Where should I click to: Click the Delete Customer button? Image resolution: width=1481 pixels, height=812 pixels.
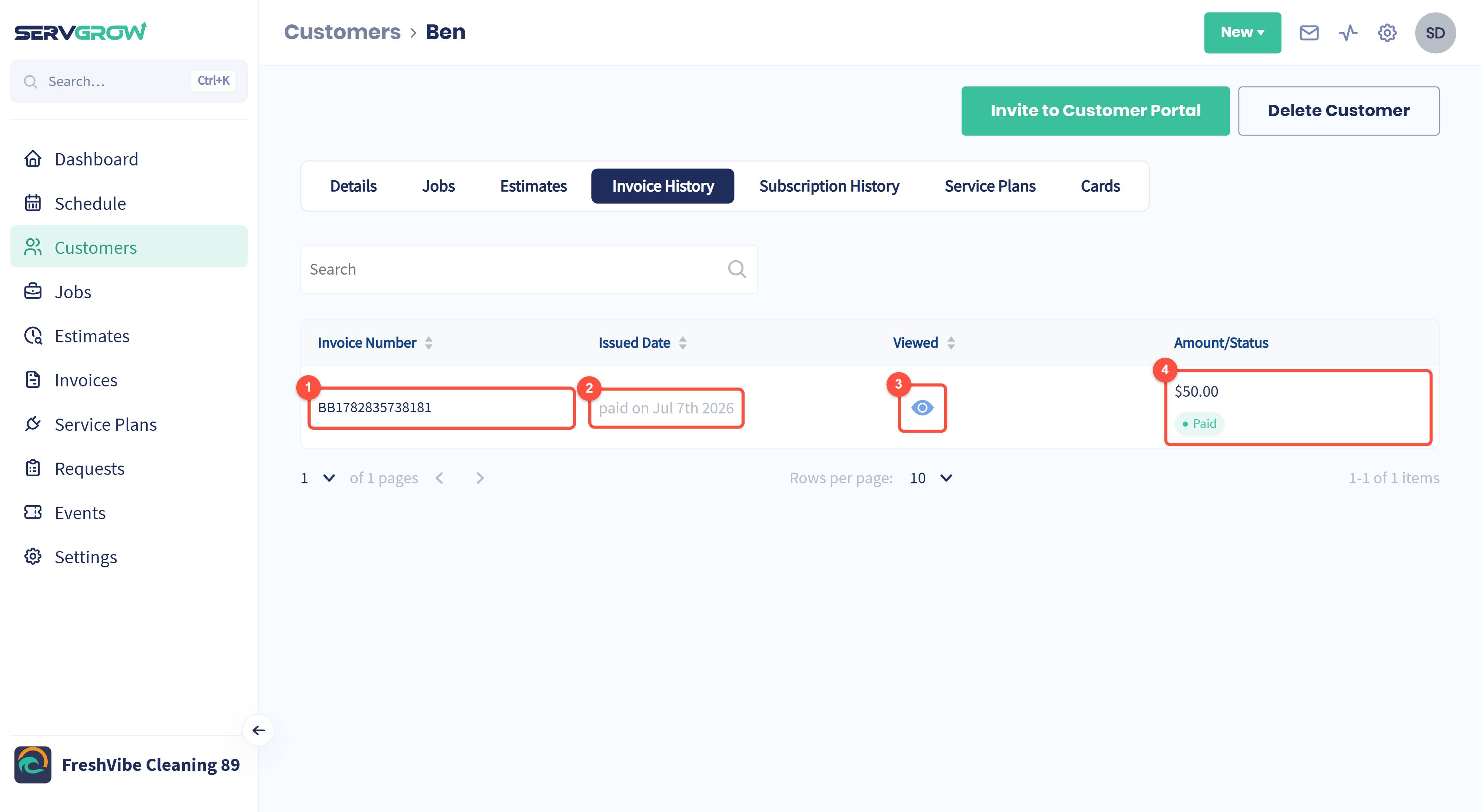[x=1338, y=110]
